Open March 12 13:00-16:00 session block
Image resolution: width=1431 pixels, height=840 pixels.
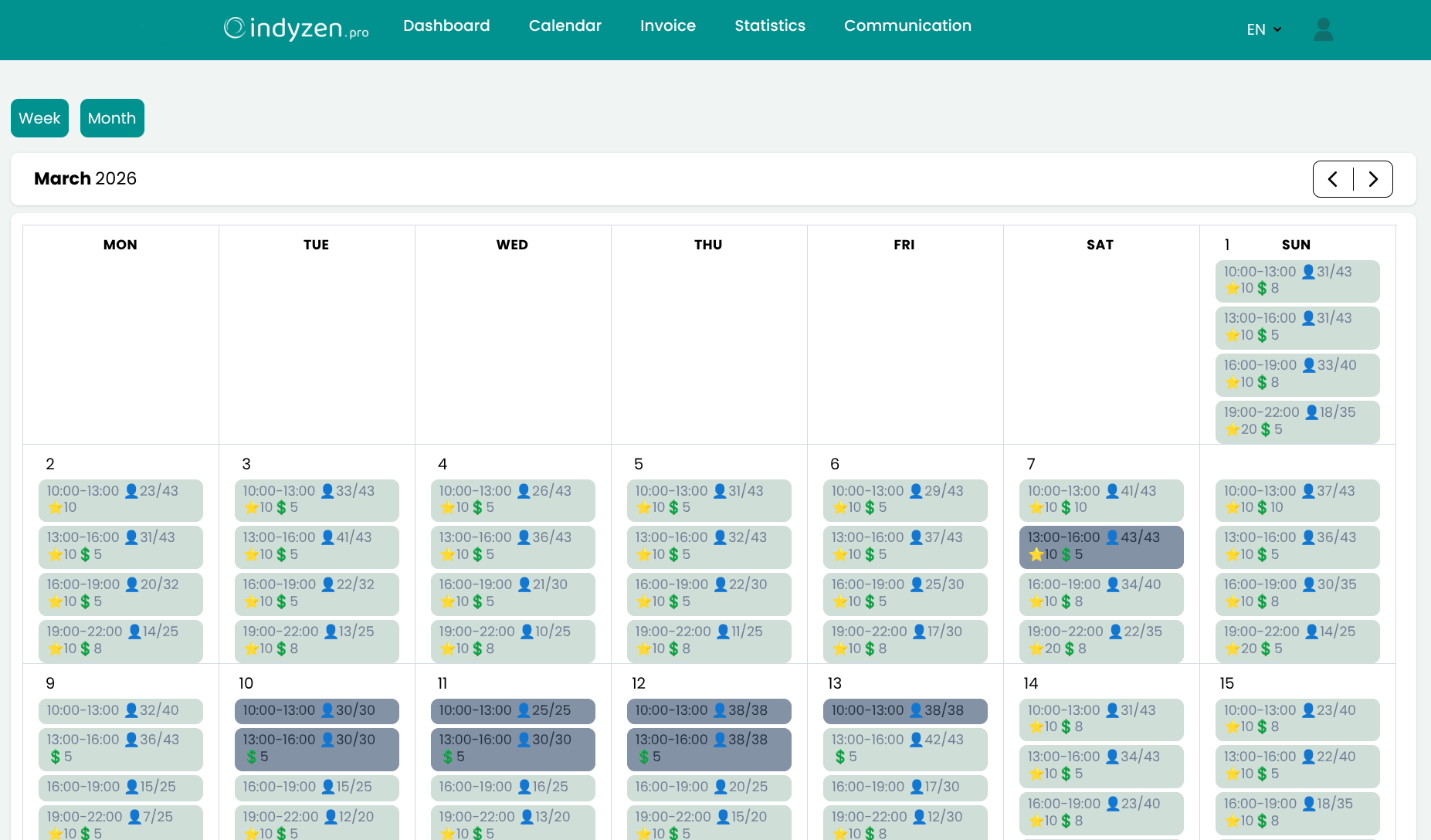coord(708,749)
